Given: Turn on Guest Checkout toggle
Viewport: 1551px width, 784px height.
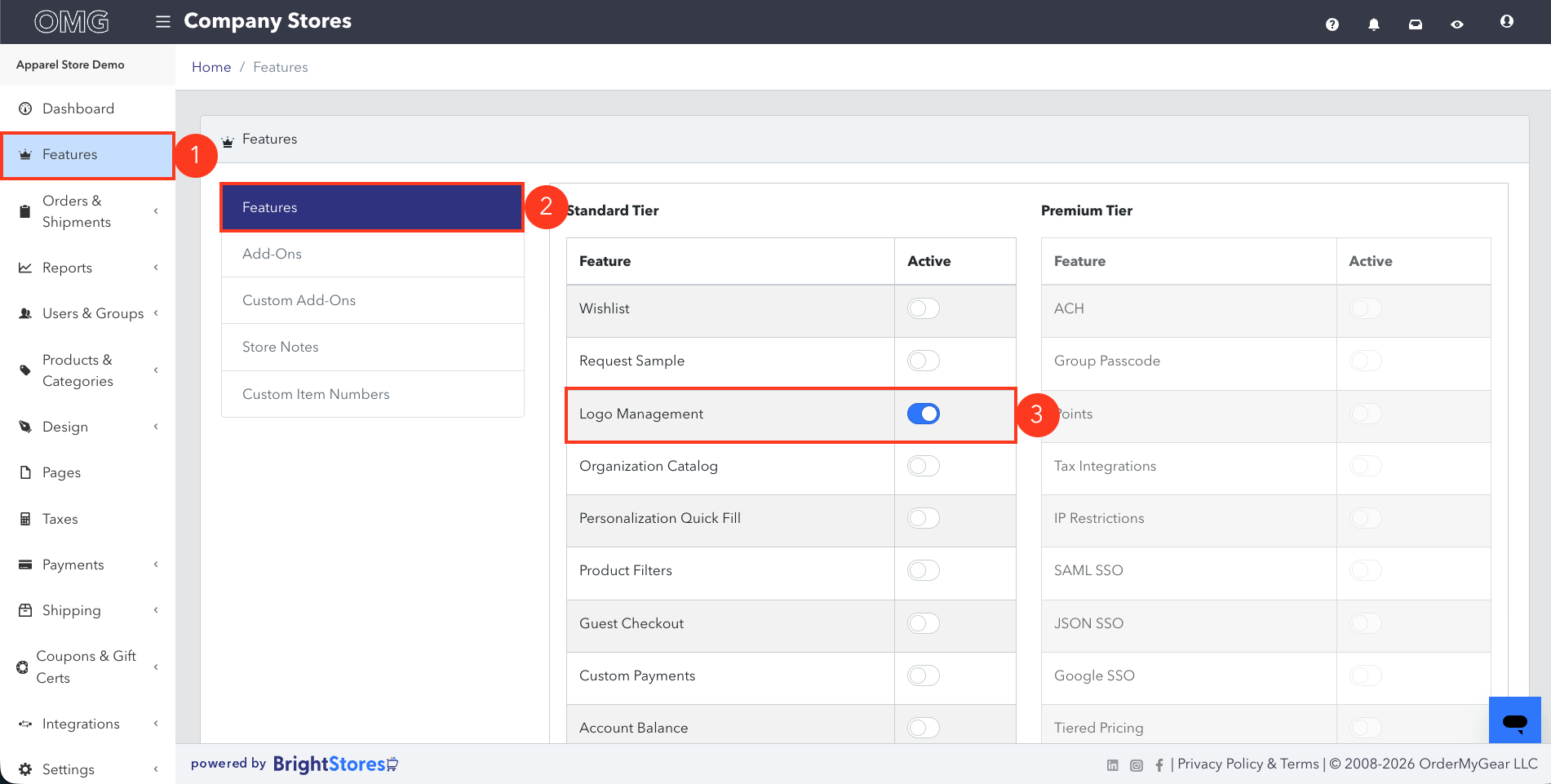Looking at the screenshot, I should [x=924, y=623].
